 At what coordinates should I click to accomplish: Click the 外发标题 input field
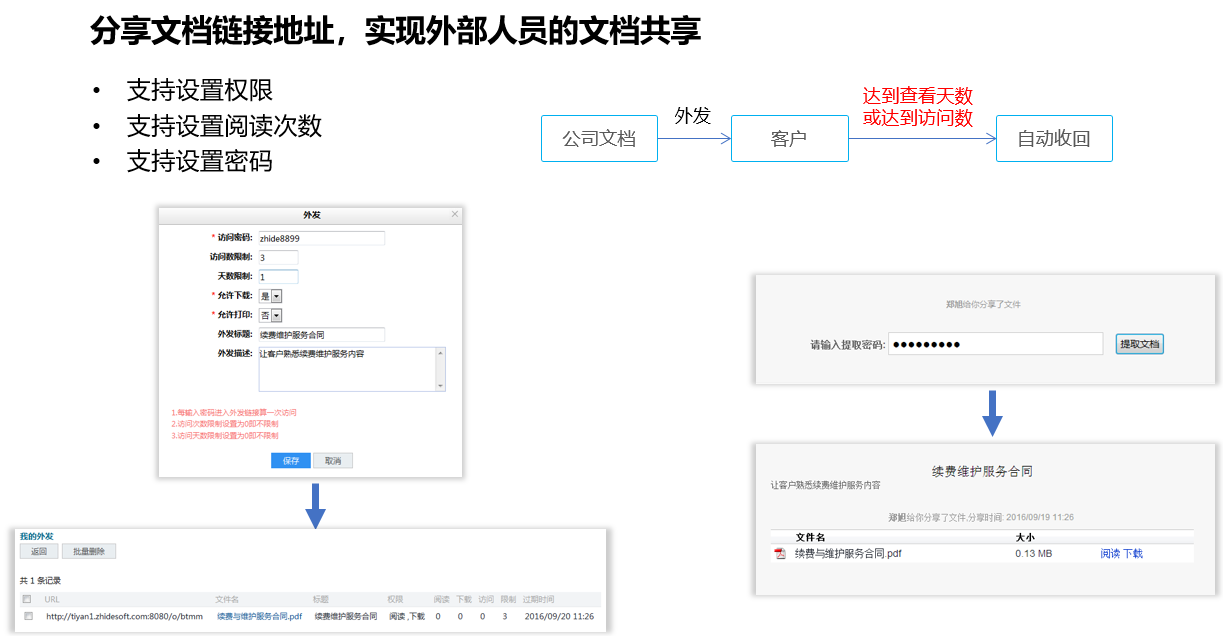point(321,335)
